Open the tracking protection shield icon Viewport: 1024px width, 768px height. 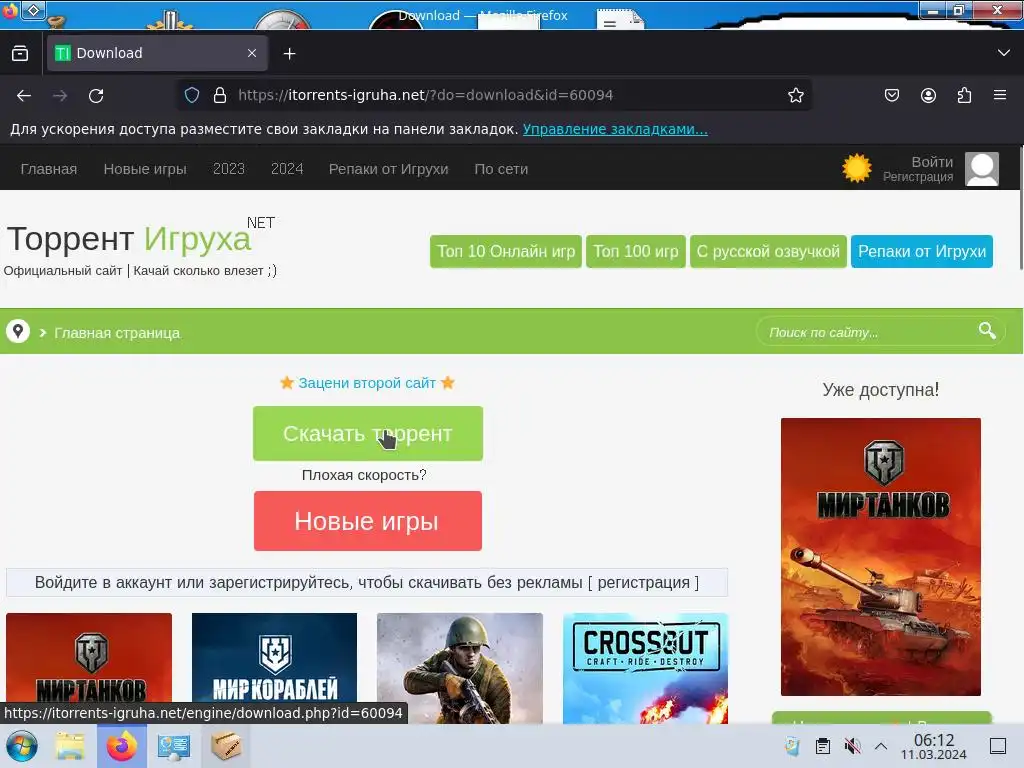click(x=191, y=95)
